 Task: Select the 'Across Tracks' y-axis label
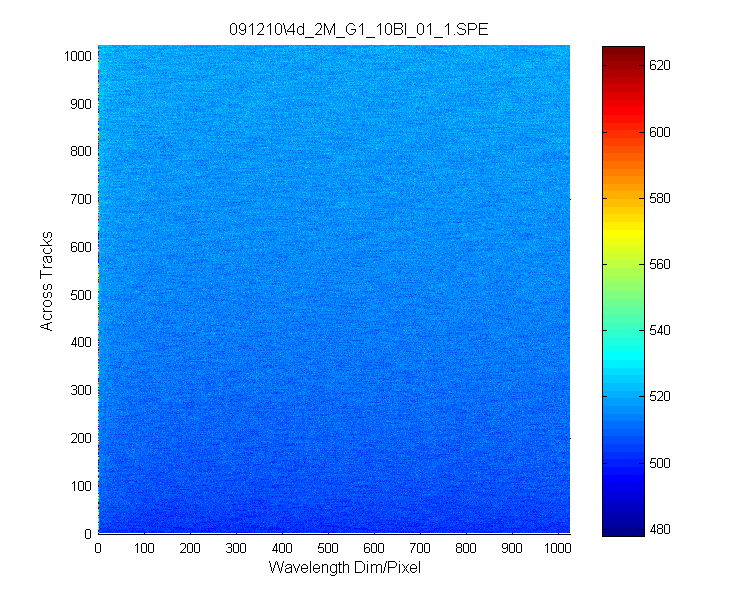tap(46, 281)
